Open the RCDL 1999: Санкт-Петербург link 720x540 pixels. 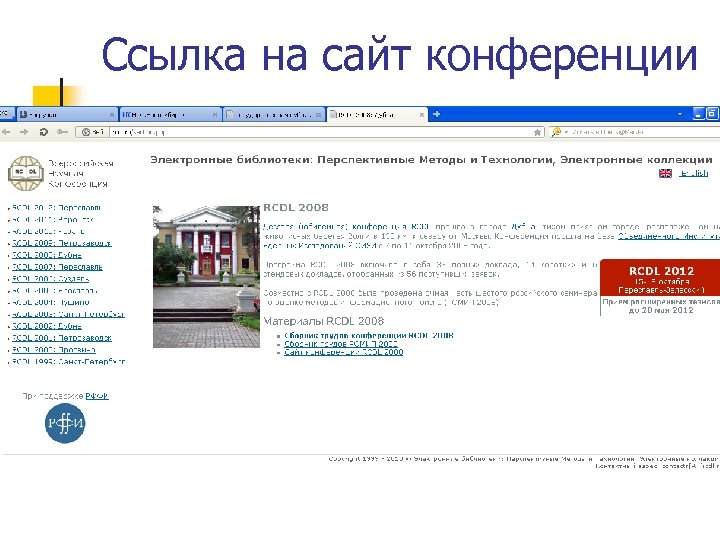point(68,362)
